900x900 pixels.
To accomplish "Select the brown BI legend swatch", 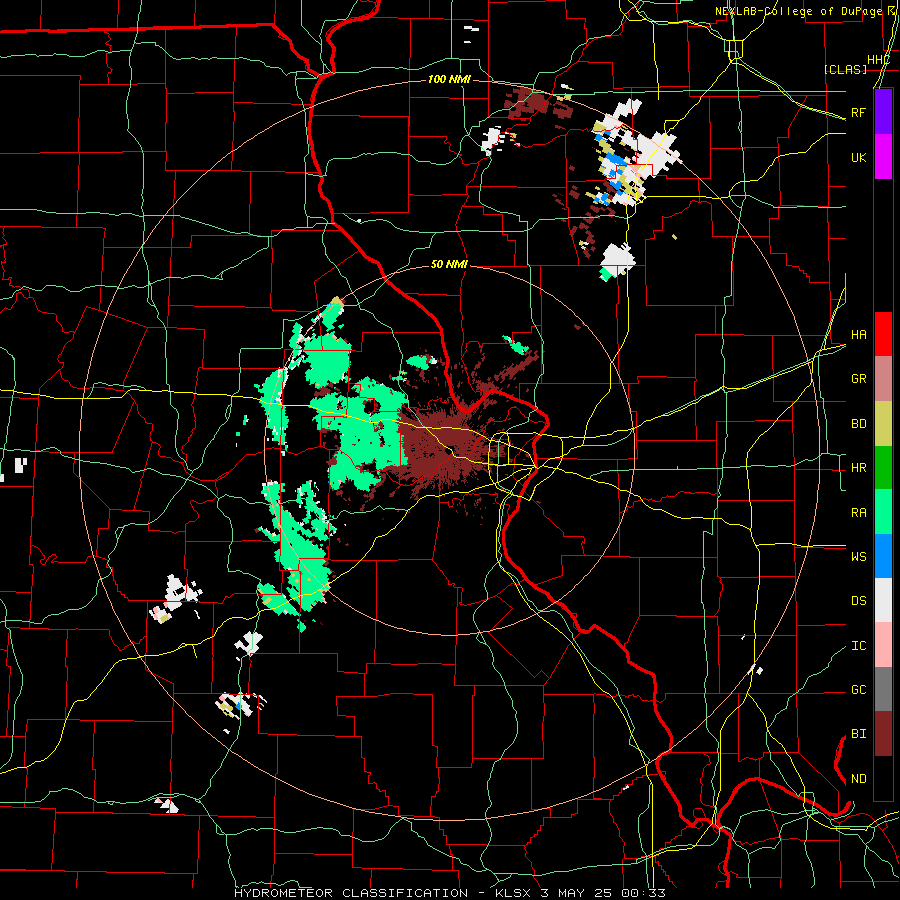I will tap(883, 734).
